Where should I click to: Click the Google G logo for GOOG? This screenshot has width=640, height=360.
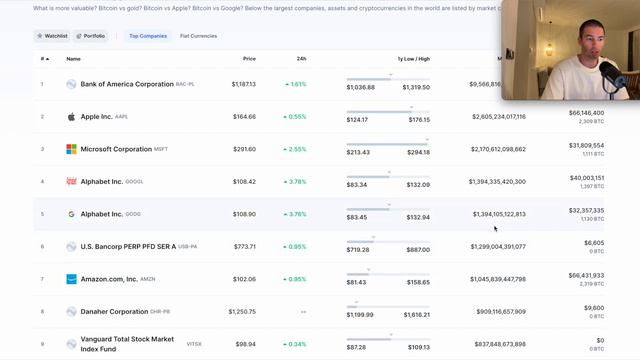71,214
